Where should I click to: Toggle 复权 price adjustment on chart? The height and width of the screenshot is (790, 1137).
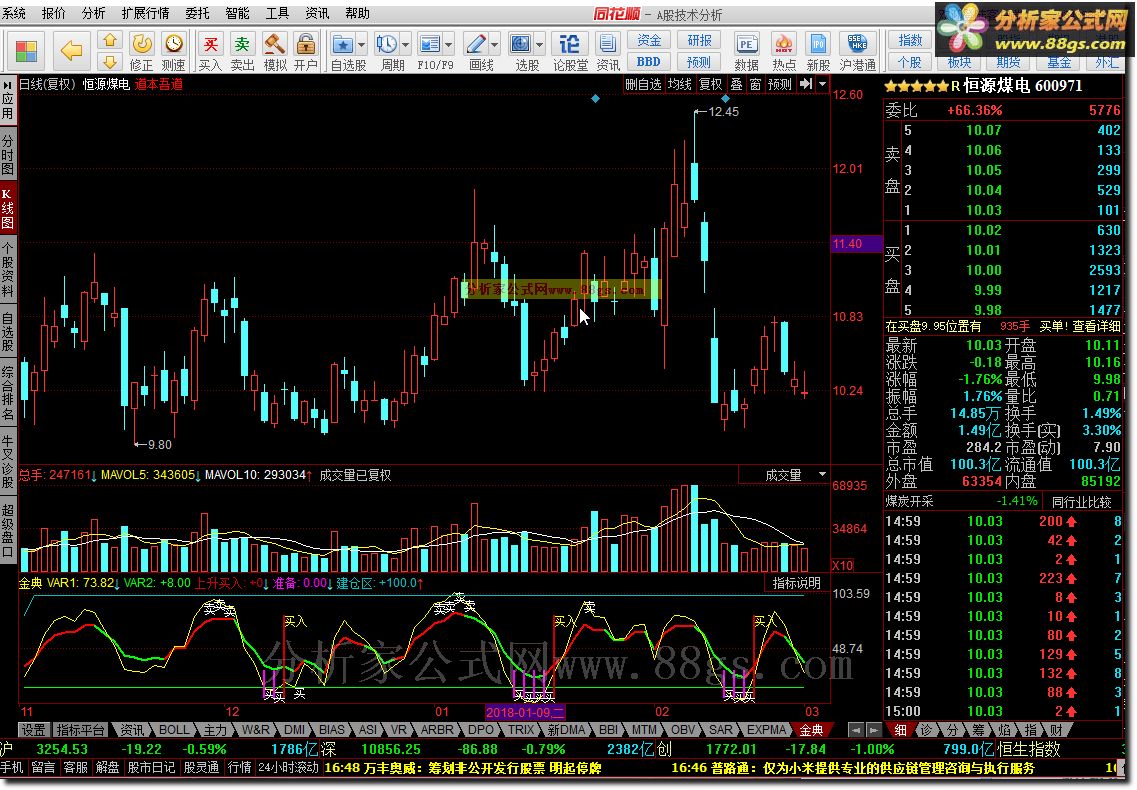coord(711,84)
